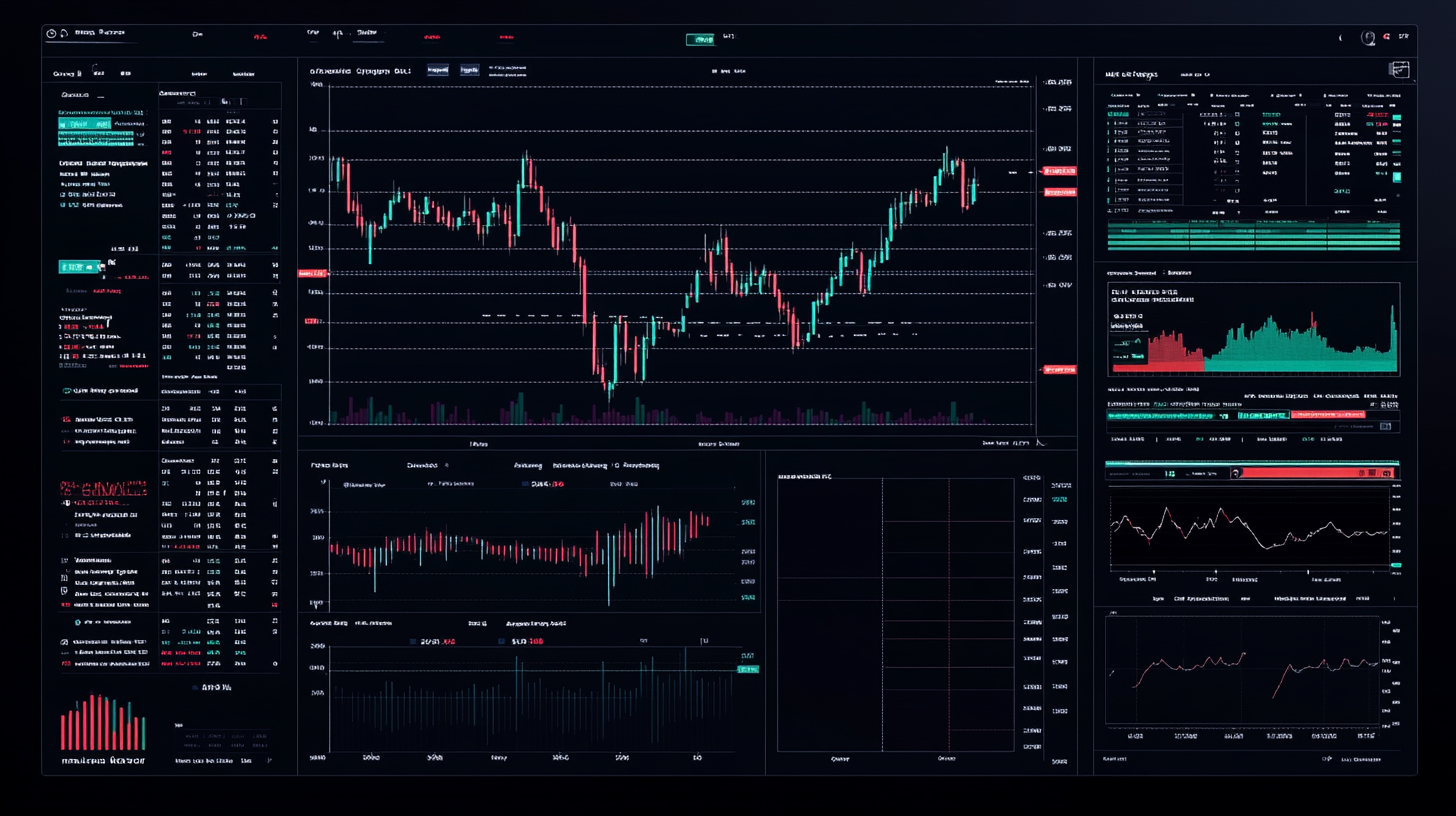Click the clock icon in the top toolbar
This screenshot has width=1456, height=816.
pos(49,31)
